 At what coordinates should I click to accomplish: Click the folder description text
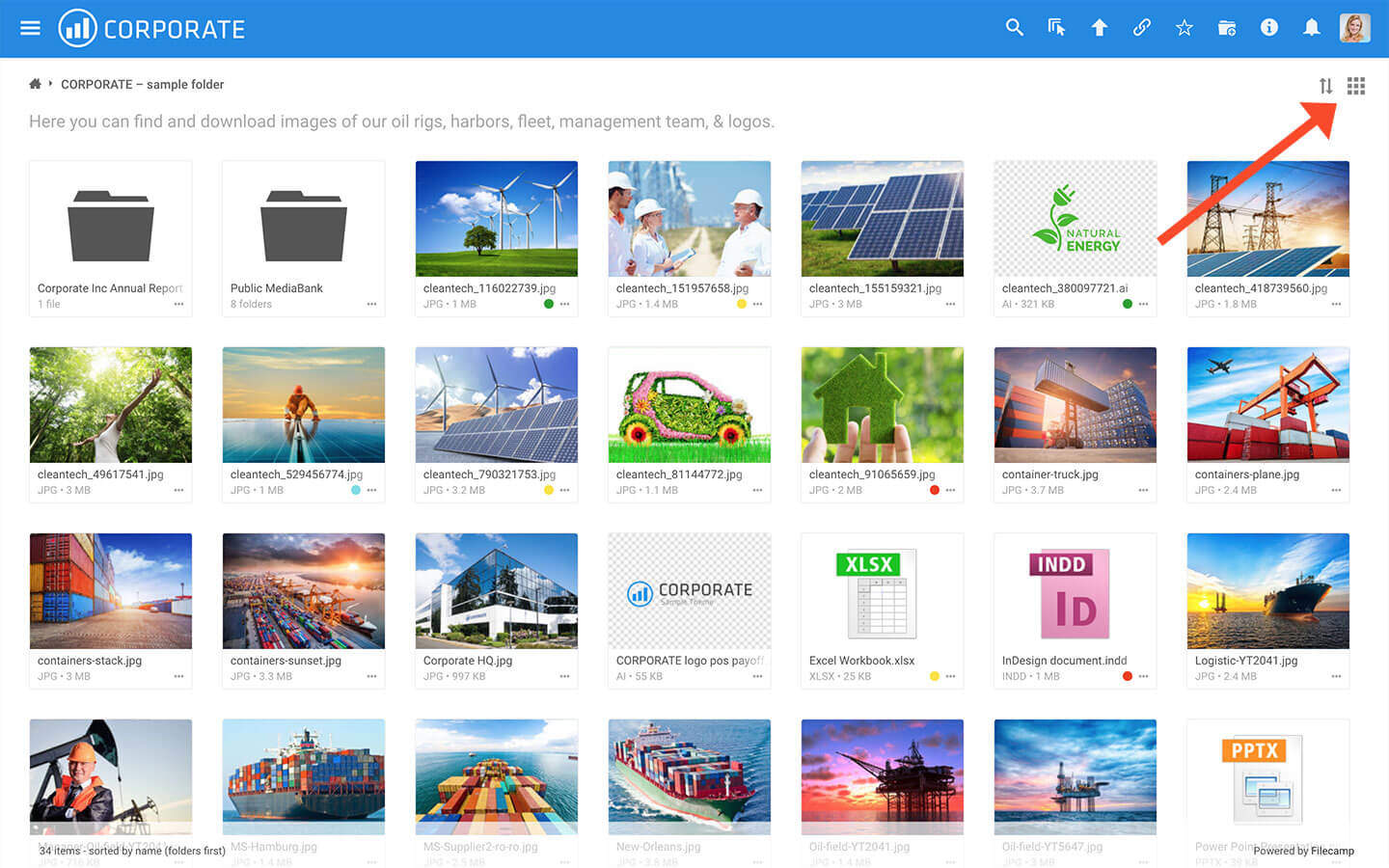(x=401, y=122)
